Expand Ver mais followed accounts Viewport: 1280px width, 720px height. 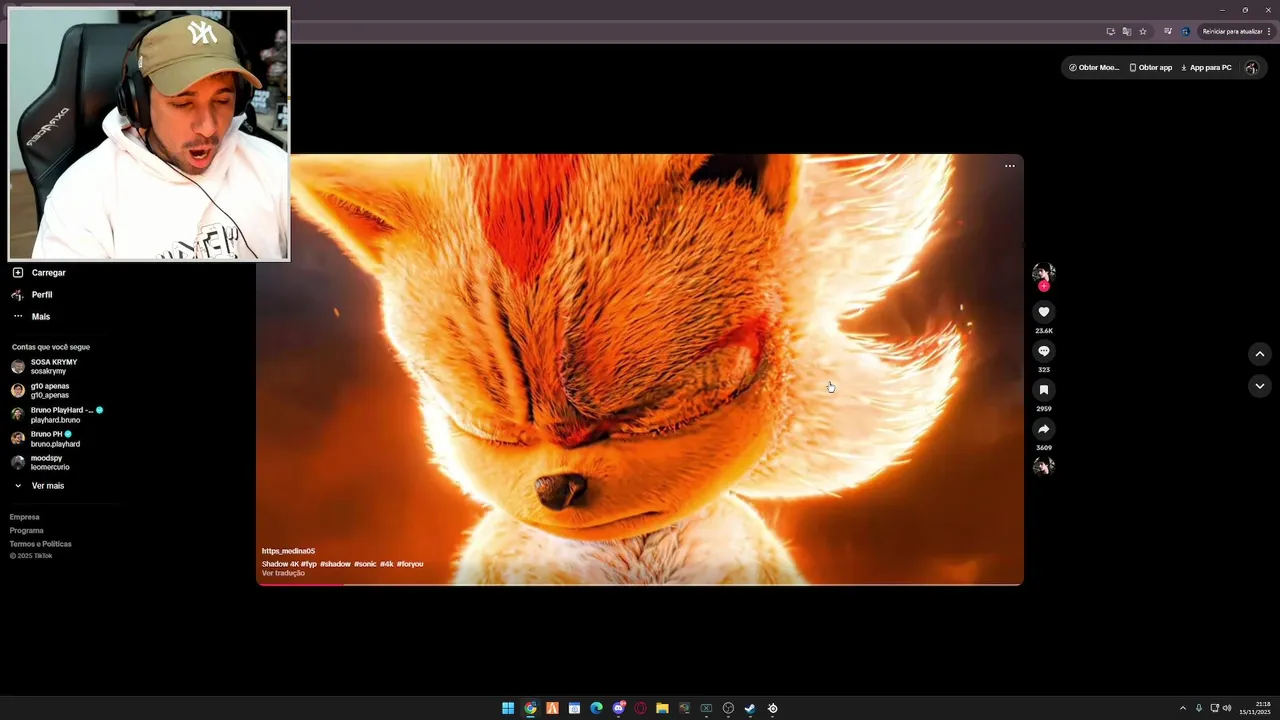click(x=39, y=486)
